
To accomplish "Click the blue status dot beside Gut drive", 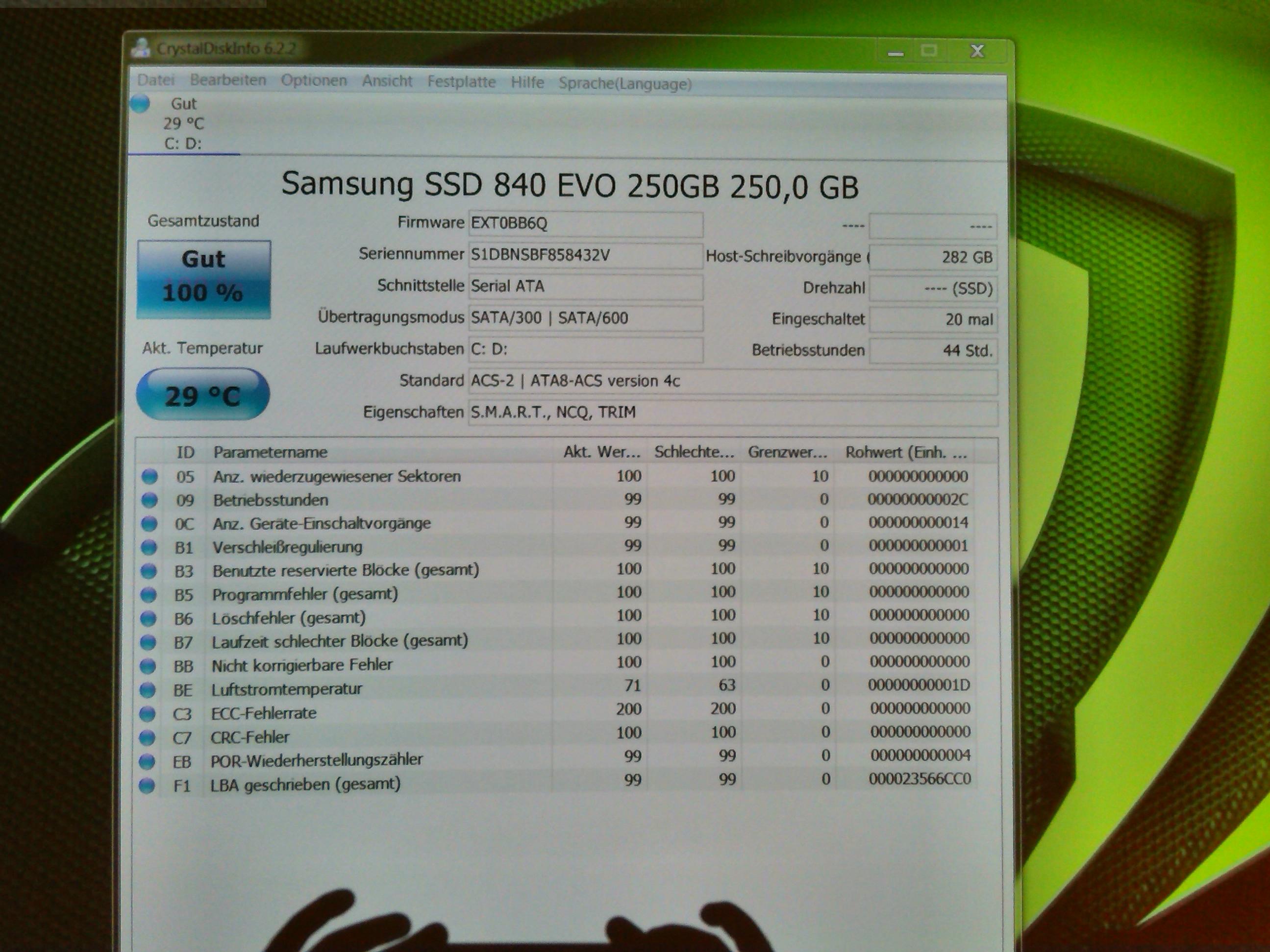I will pyautogui.click(x=140, y=104).
